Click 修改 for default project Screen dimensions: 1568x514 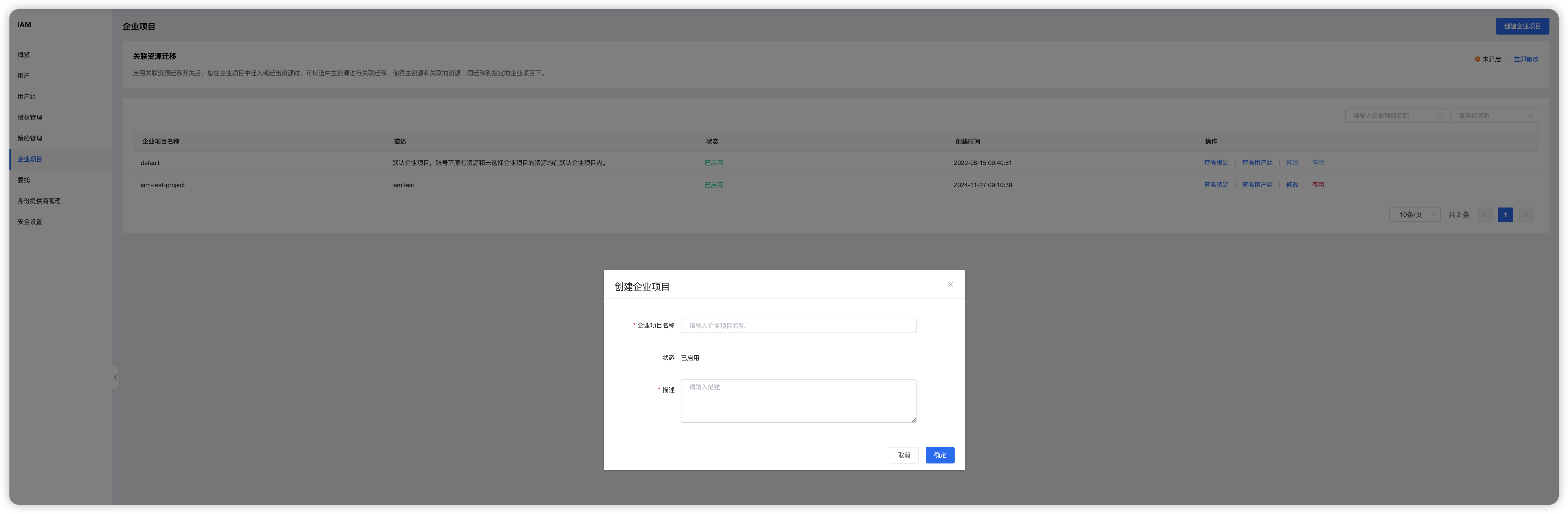point(1292,163)
